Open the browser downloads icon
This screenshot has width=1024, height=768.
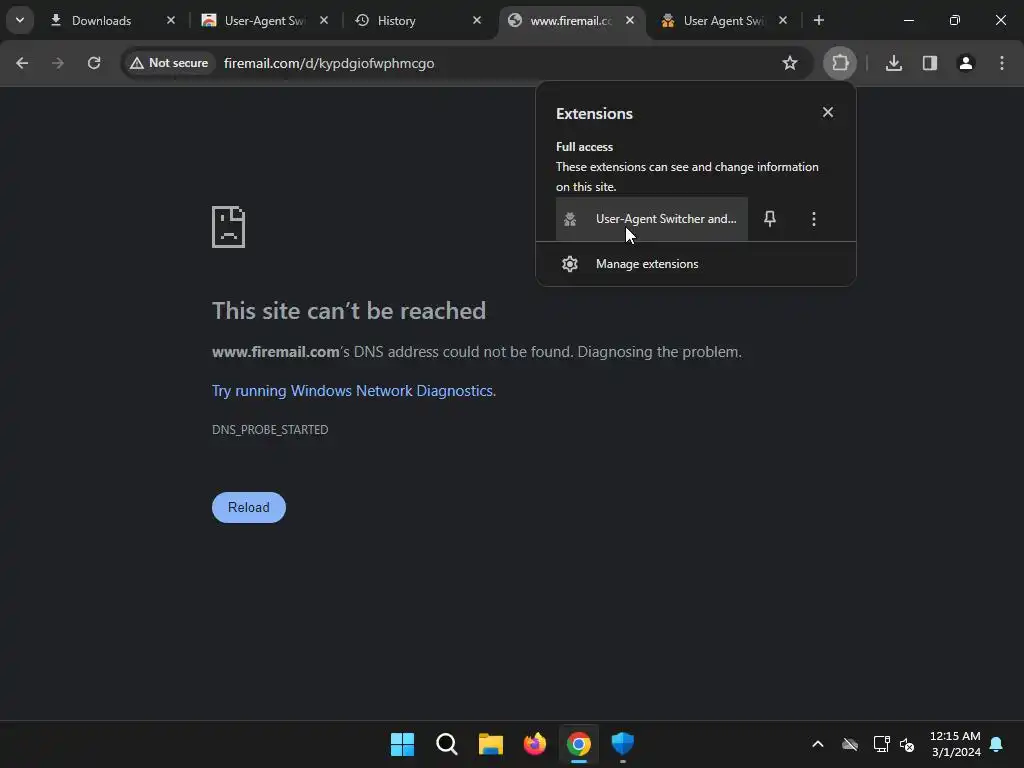tap(894, 63)
